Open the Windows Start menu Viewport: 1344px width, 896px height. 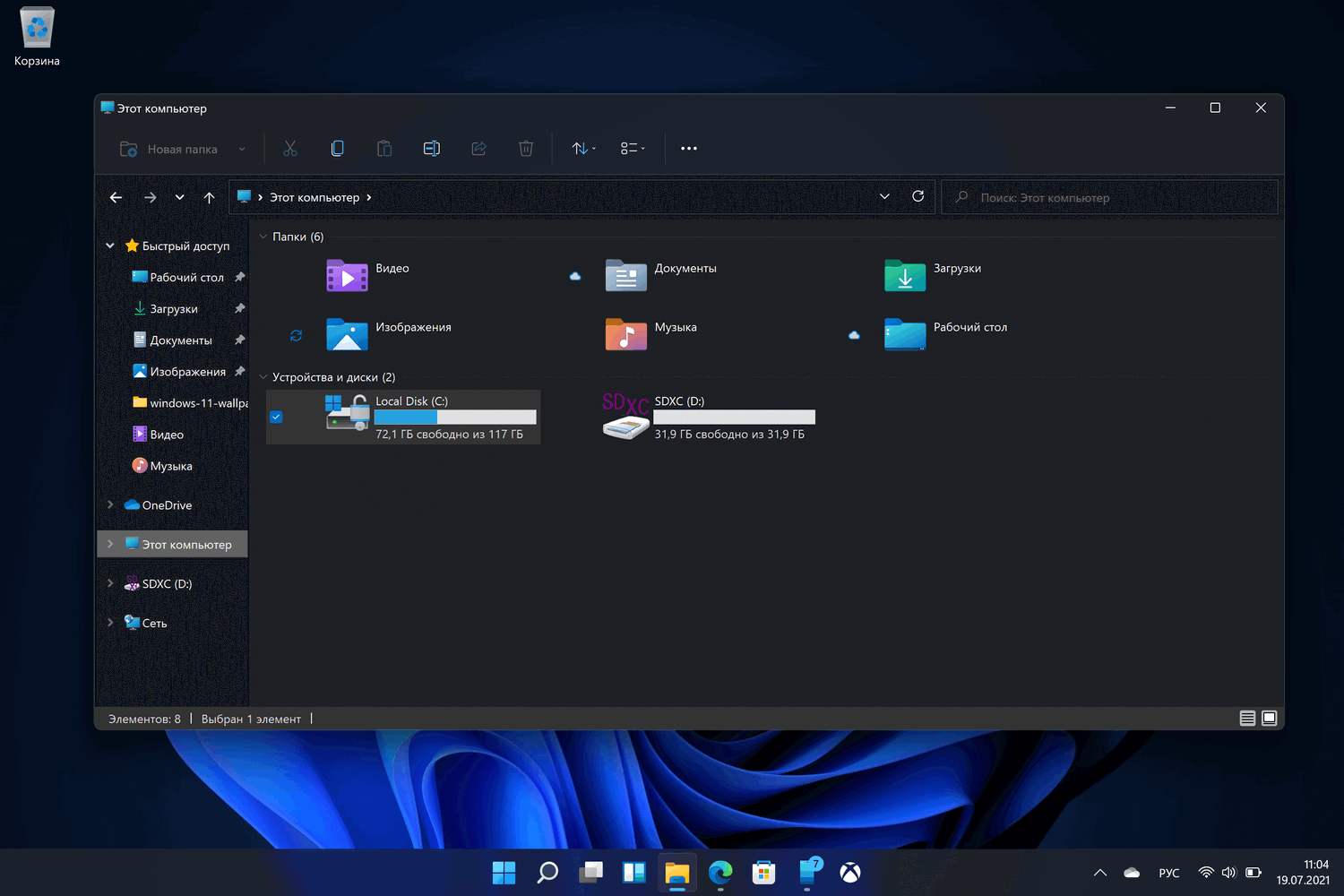(504, 872)
